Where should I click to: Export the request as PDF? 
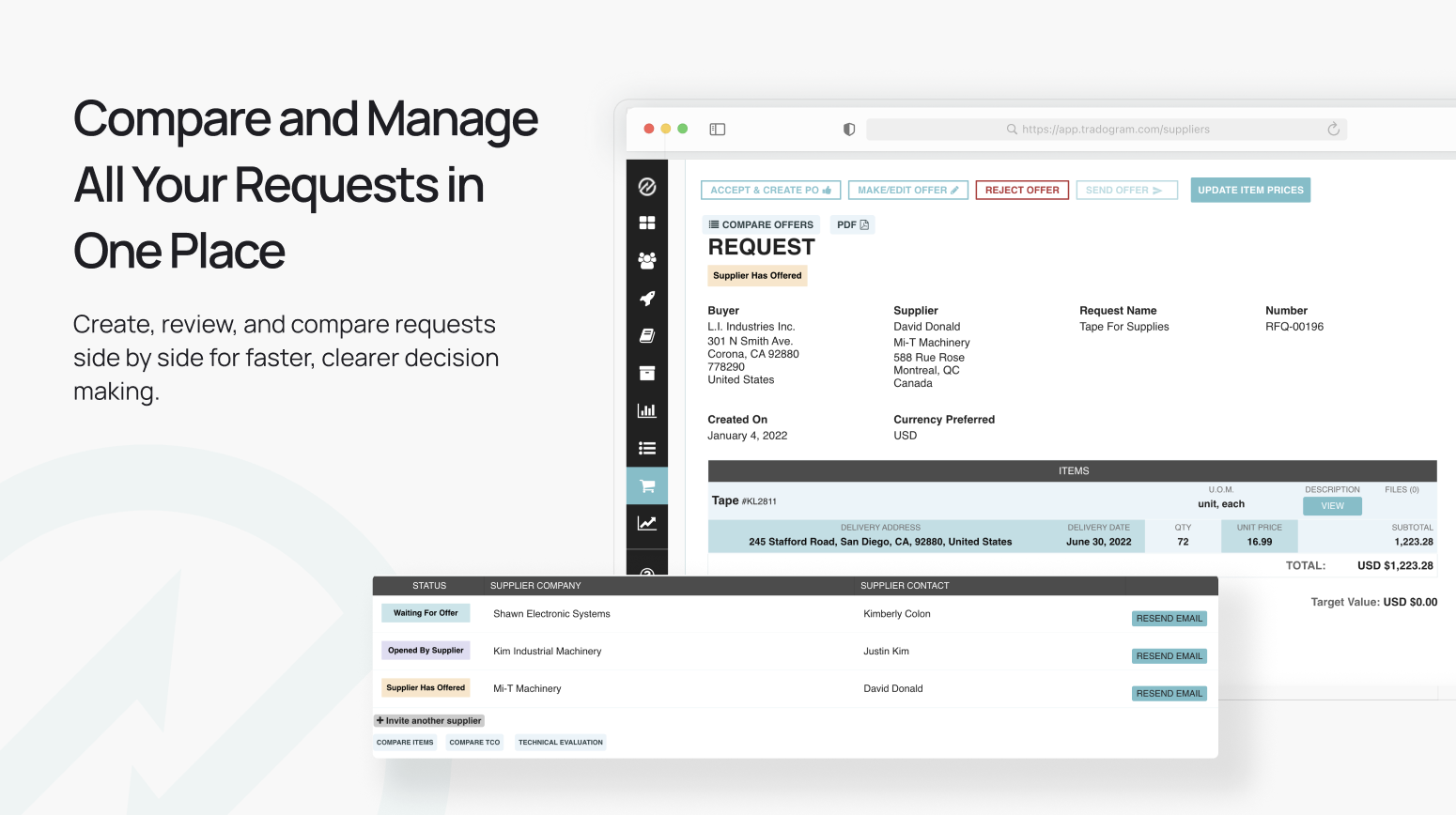pos(853,225)
